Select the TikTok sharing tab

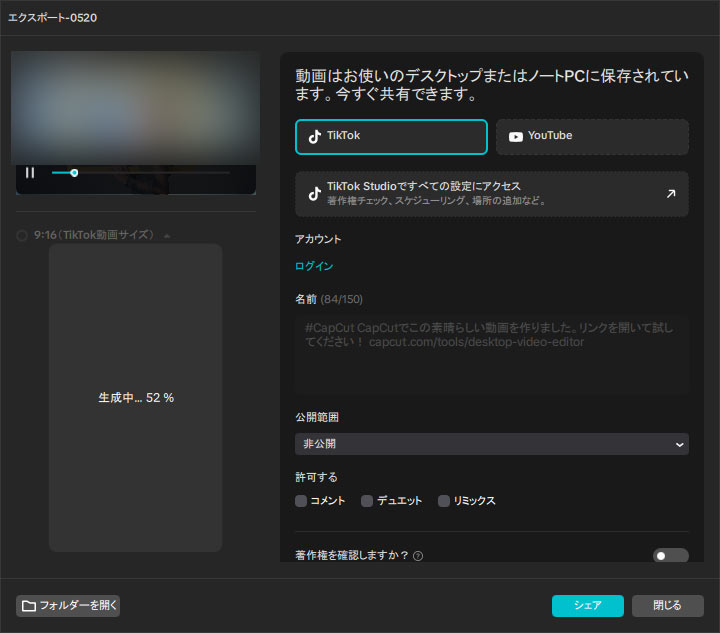pyautogui.click(x=391, y=137)
